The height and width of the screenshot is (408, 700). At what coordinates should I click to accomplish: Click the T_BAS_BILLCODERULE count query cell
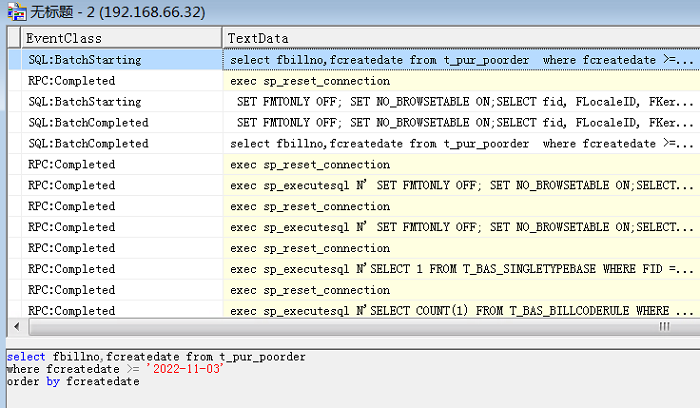460,311
